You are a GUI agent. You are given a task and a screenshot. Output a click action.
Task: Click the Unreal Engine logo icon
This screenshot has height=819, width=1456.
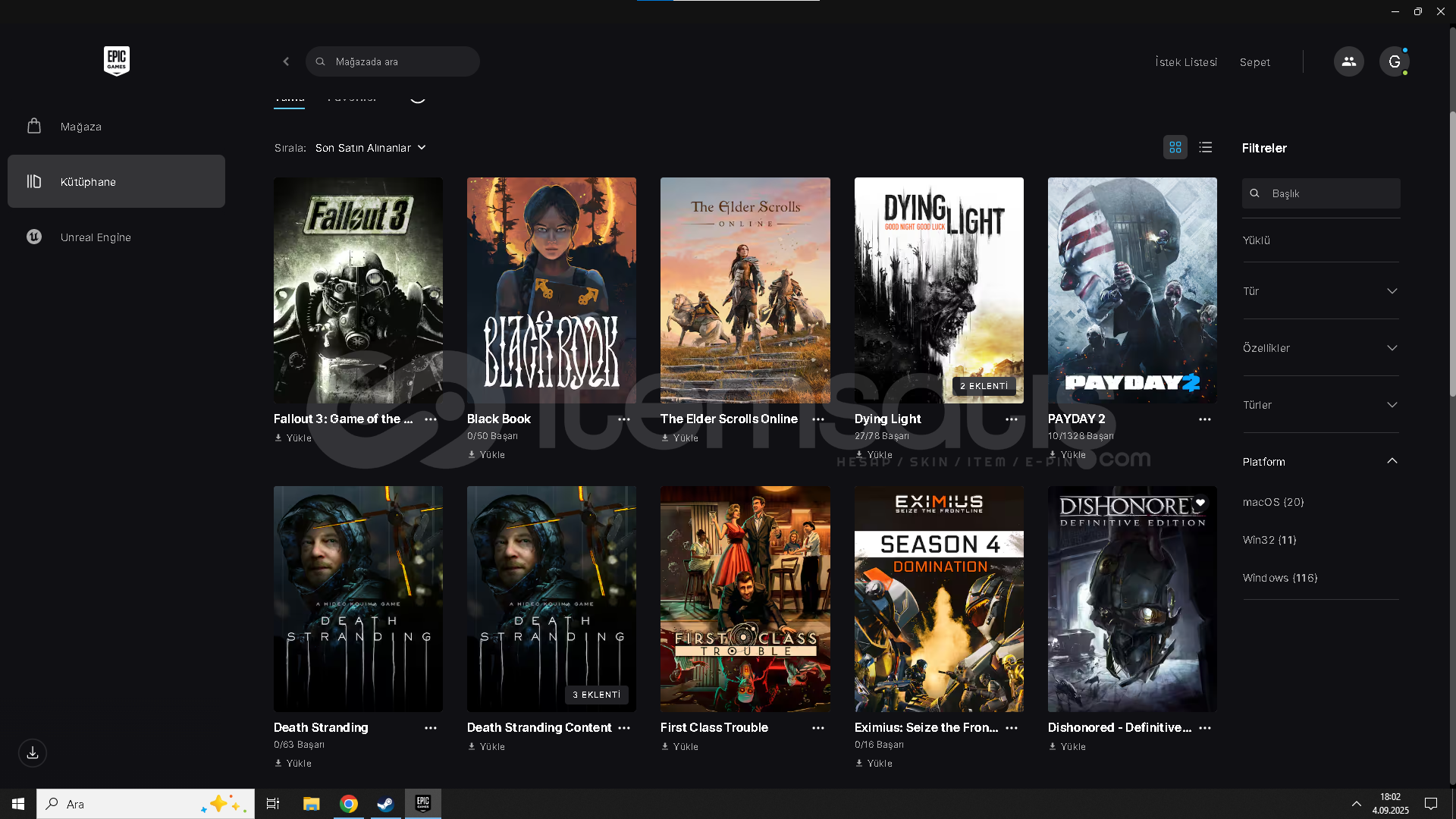(34, 237)
